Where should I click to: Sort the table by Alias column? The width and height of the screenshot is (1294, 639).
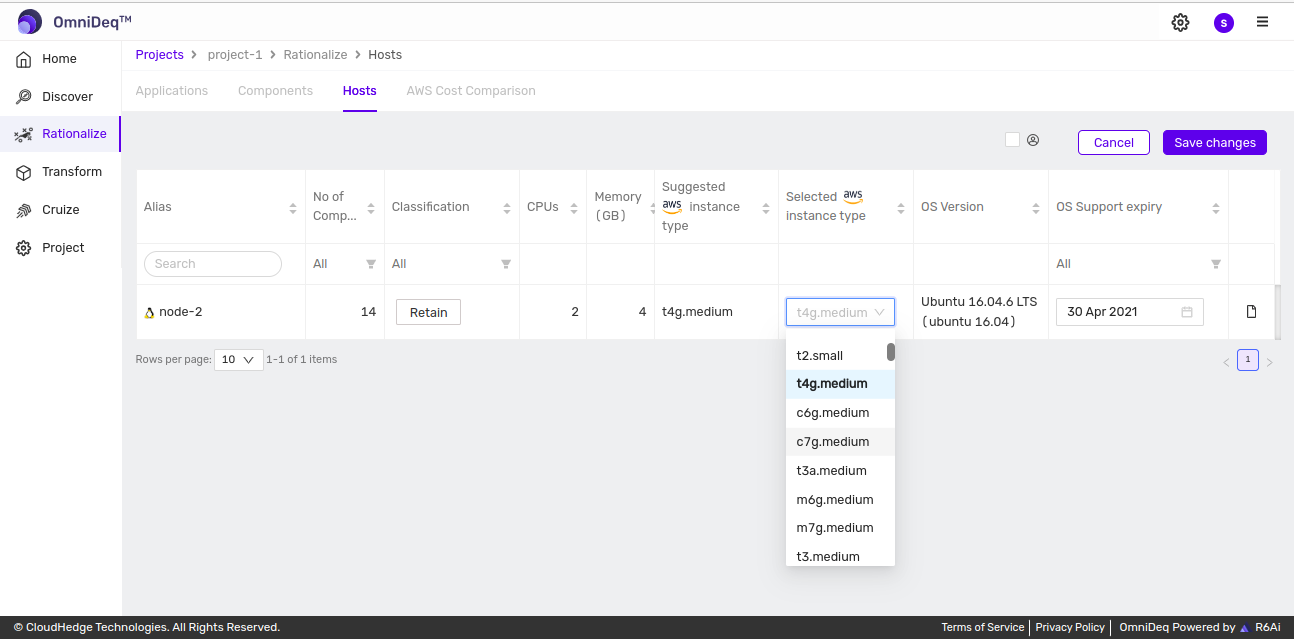click(x=293, y=208)
